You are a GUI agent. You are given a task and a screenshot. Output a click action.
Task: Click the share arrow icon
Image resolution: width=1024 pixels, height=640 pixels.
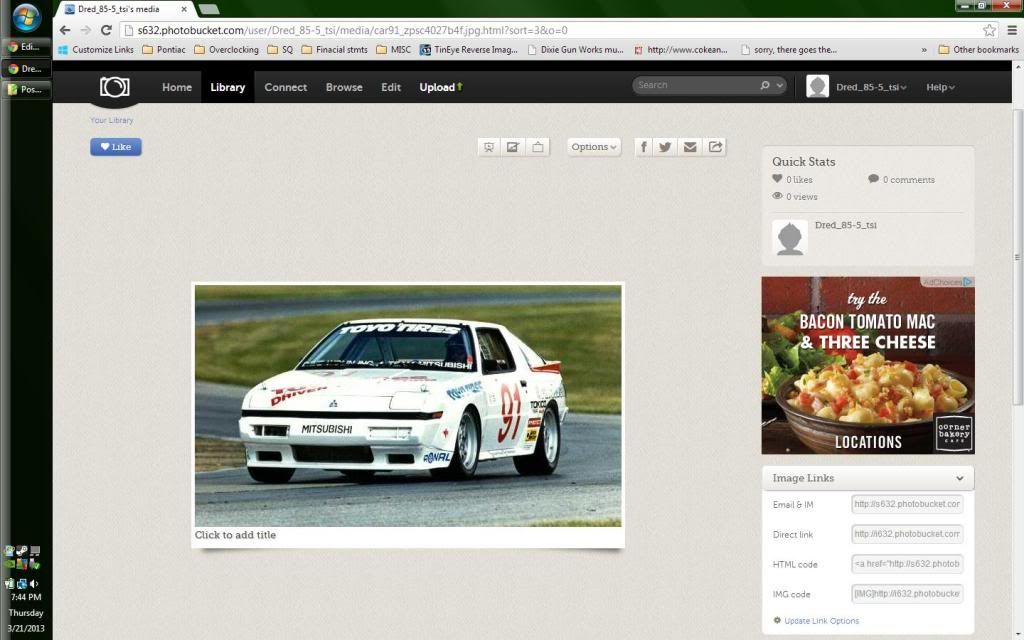715,147
